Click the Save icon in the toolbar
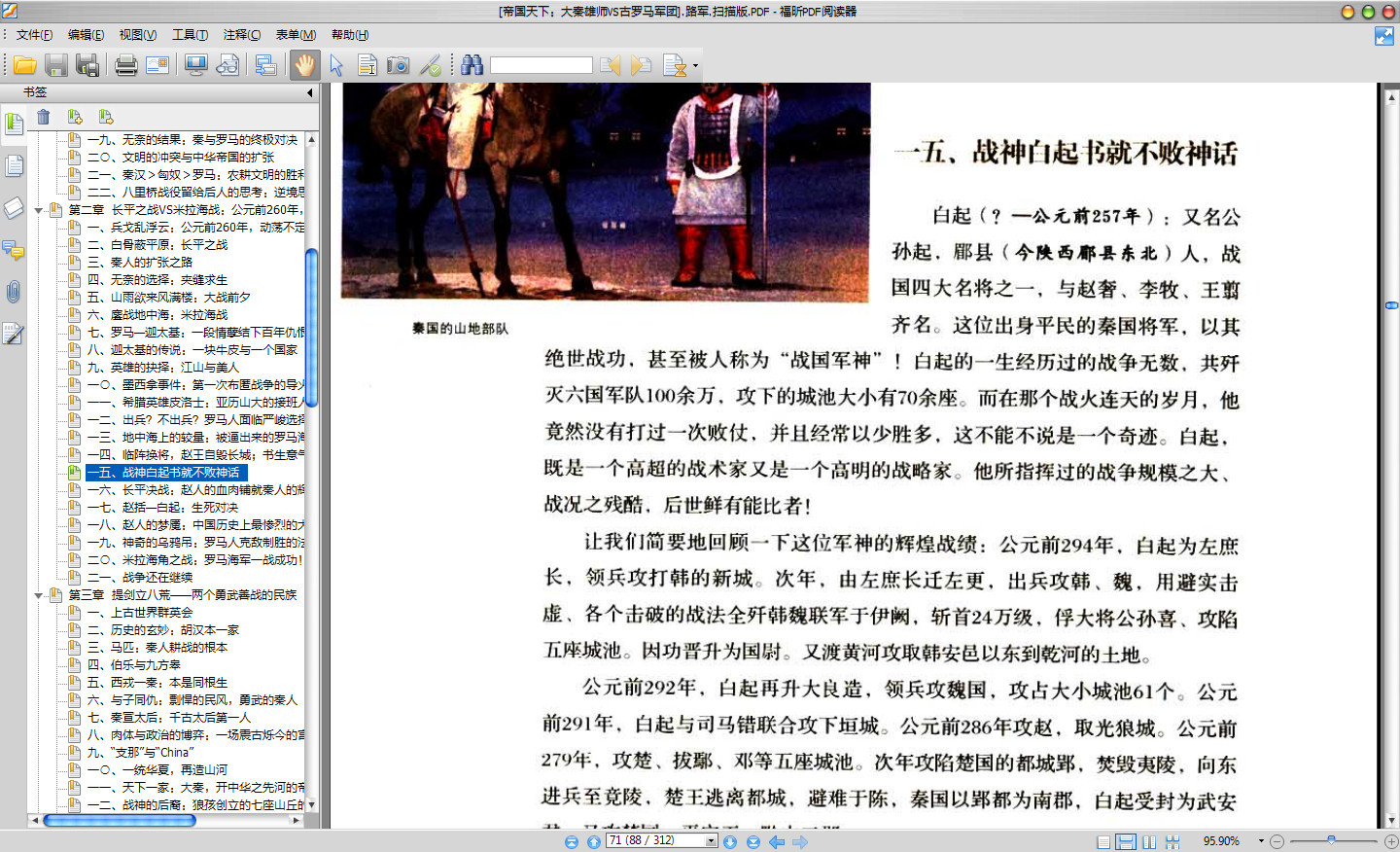The image size is (1400, 852). tap(56, 65)
